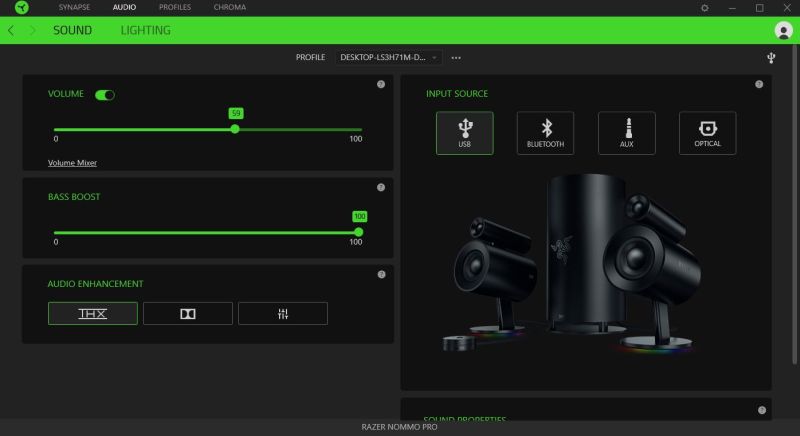Switch to the Synapse tab

point(74,7)
